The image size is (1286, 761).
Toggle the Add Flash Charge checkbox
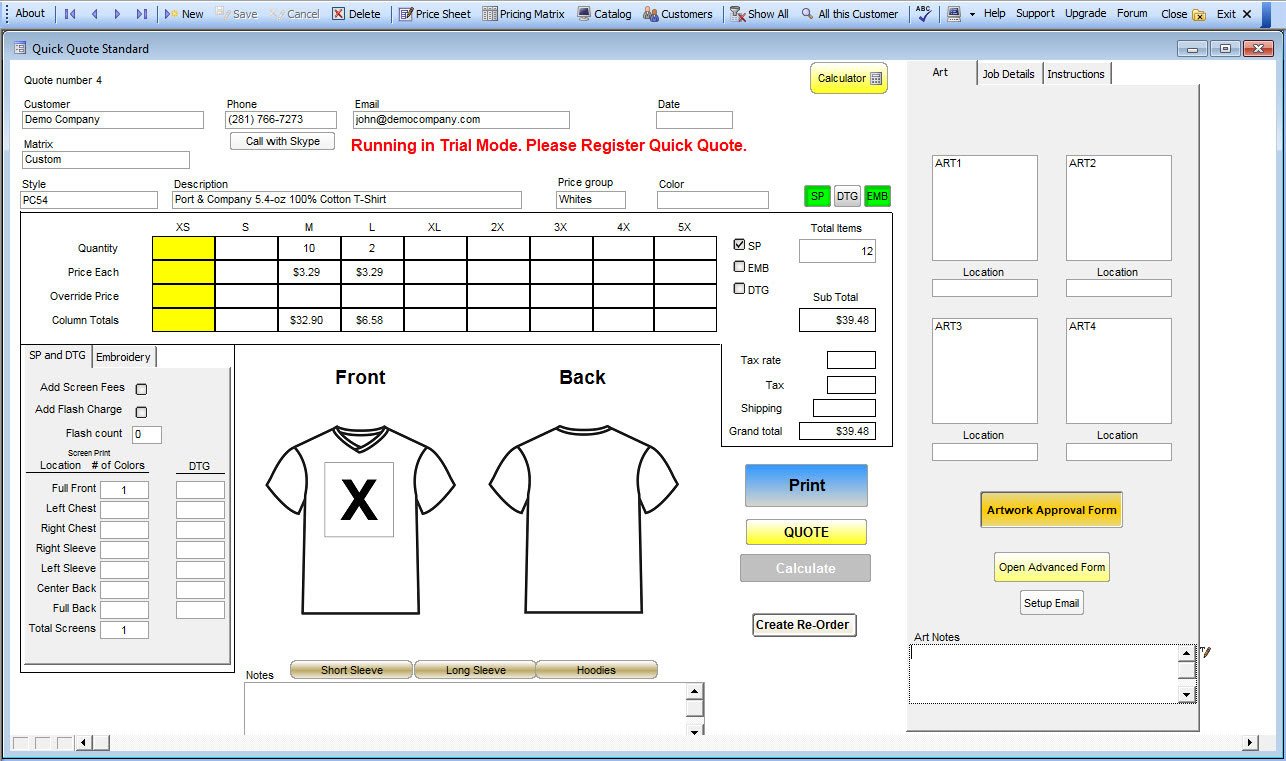pos(141,411)
